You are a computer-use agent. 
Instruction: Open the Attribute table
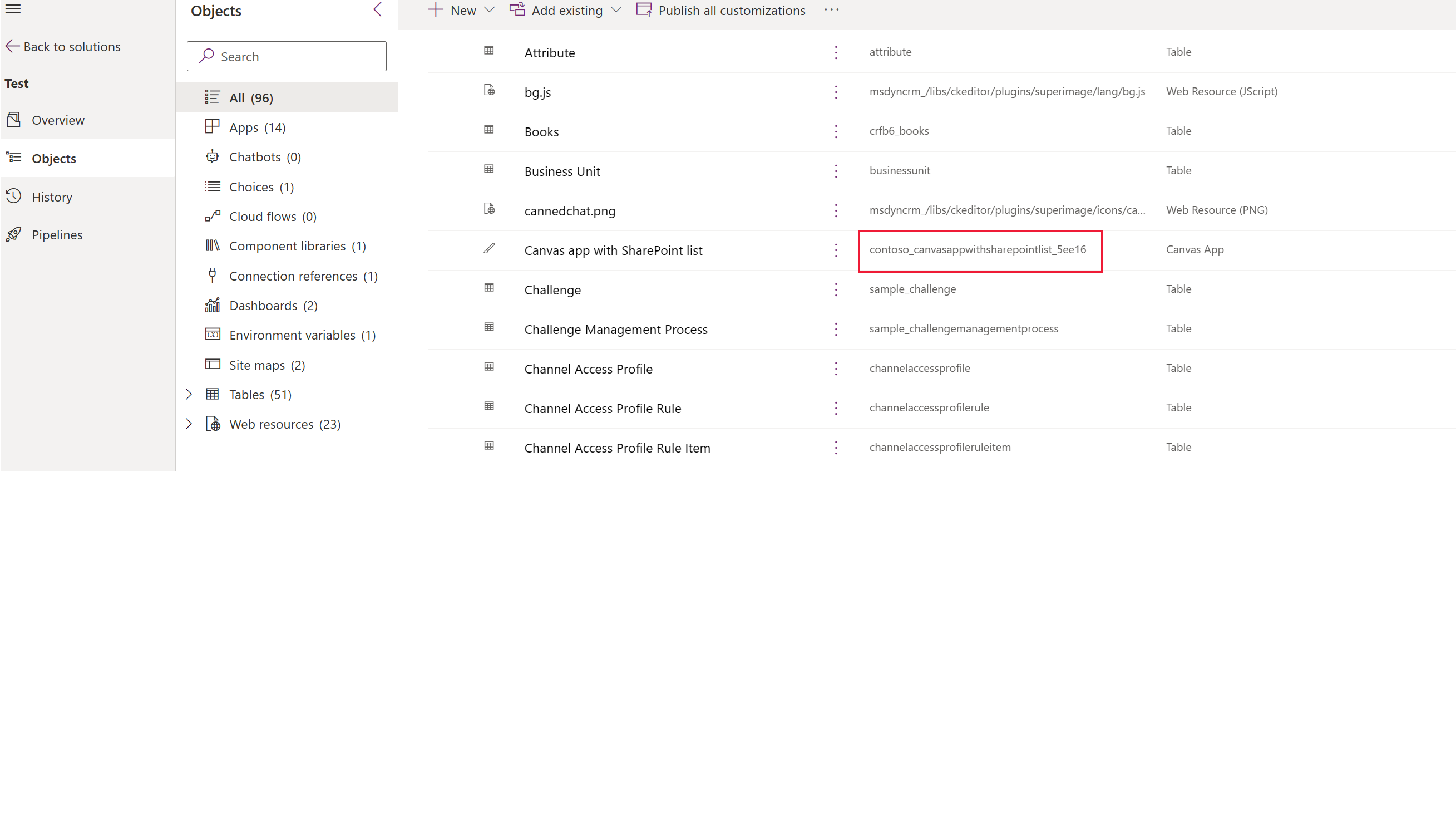550,53
